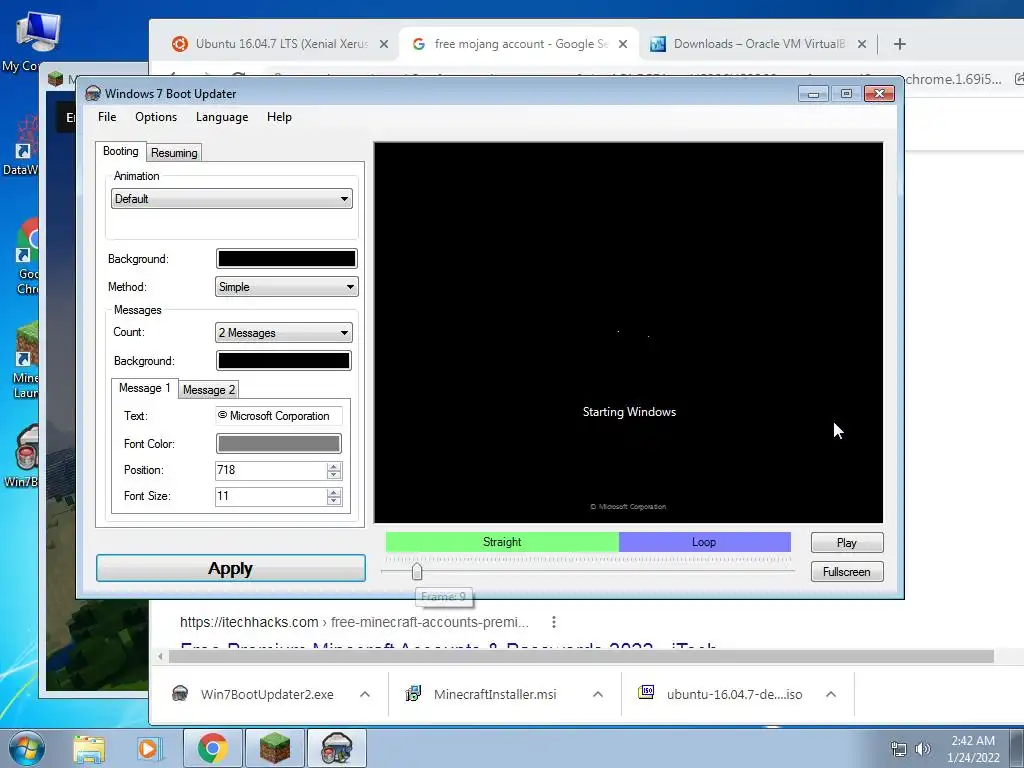Switch to the Message 2 tab
The image size is (1024, 768).
tap(209, 390)
